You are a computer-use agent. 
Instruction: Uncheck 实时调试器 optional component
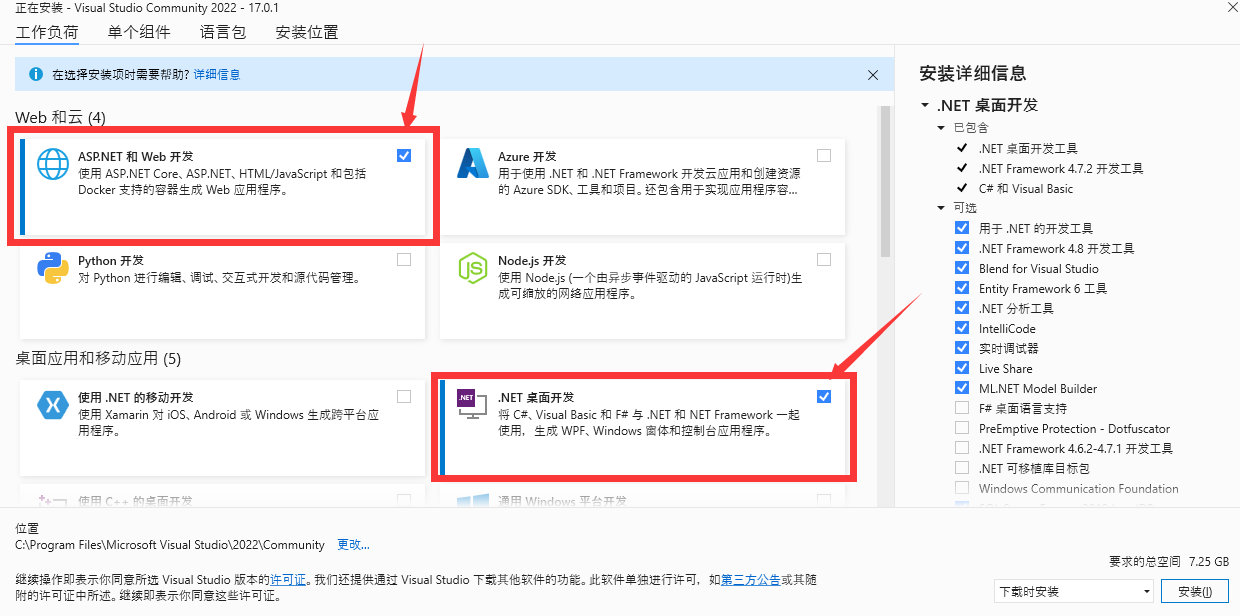962,348
